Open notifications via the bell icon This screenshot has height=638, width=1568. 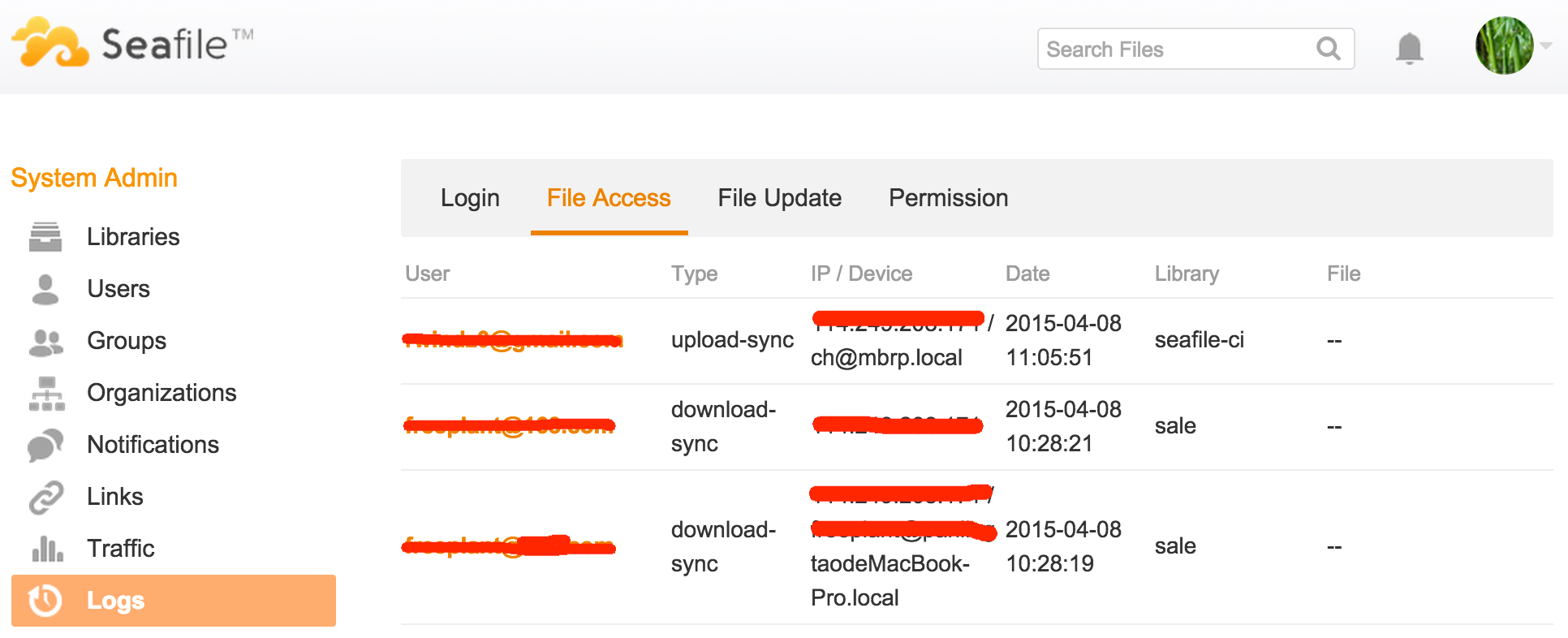click(1409, 49)
